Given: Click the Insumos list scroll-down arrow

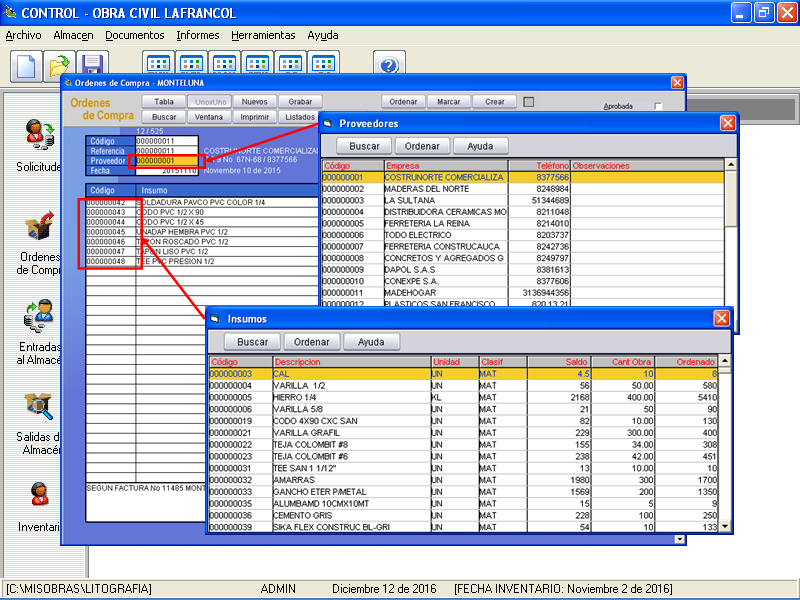Looking at the screenshot, I should coord(724,527).
